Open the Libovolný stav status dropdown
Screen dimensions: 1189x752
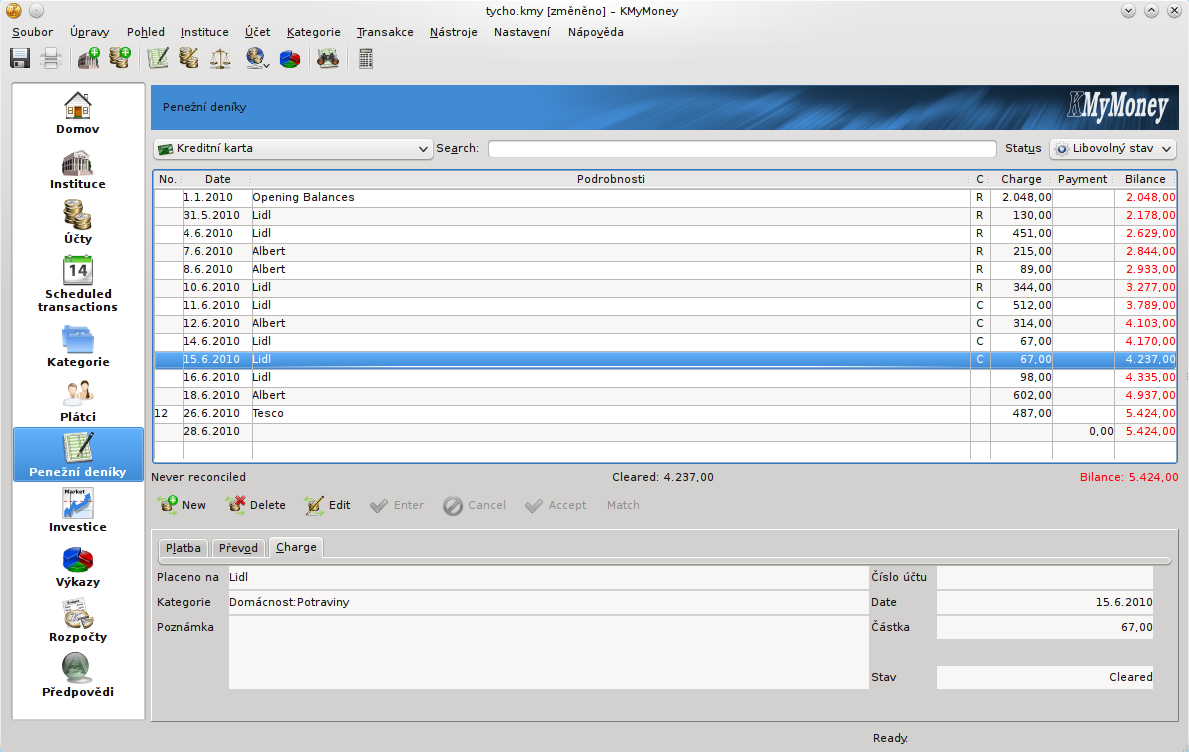tap(1113, 149)
